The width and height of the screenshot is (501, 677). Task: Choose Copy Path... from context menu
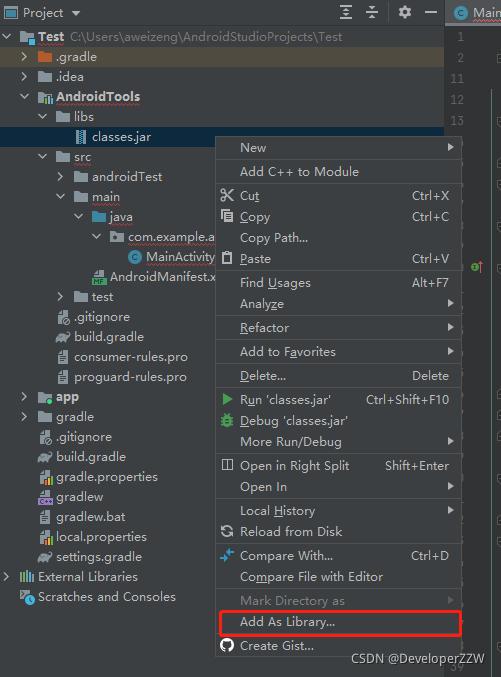339,238
